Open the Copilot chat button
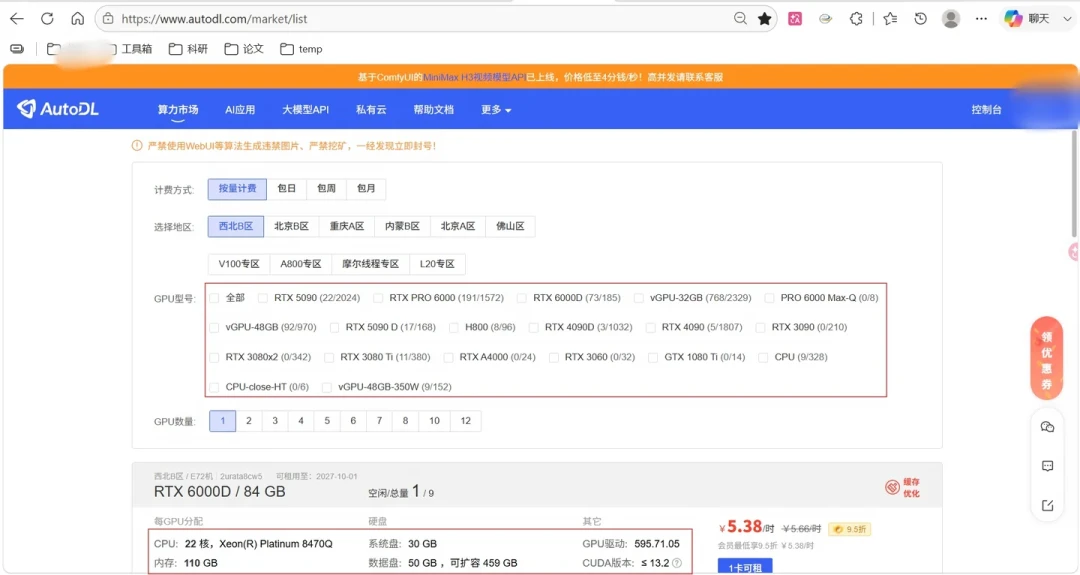1080x575 pixels. [1027, 19]
